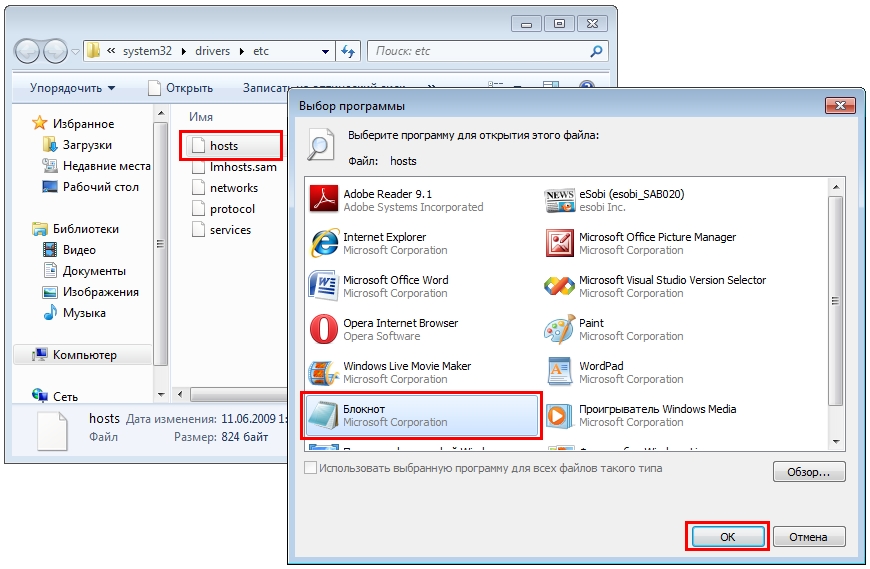Viewport: 870px width, 569px height.
Task: Check 'Использовать выбранную программу' checkbox
Action: 311,468
